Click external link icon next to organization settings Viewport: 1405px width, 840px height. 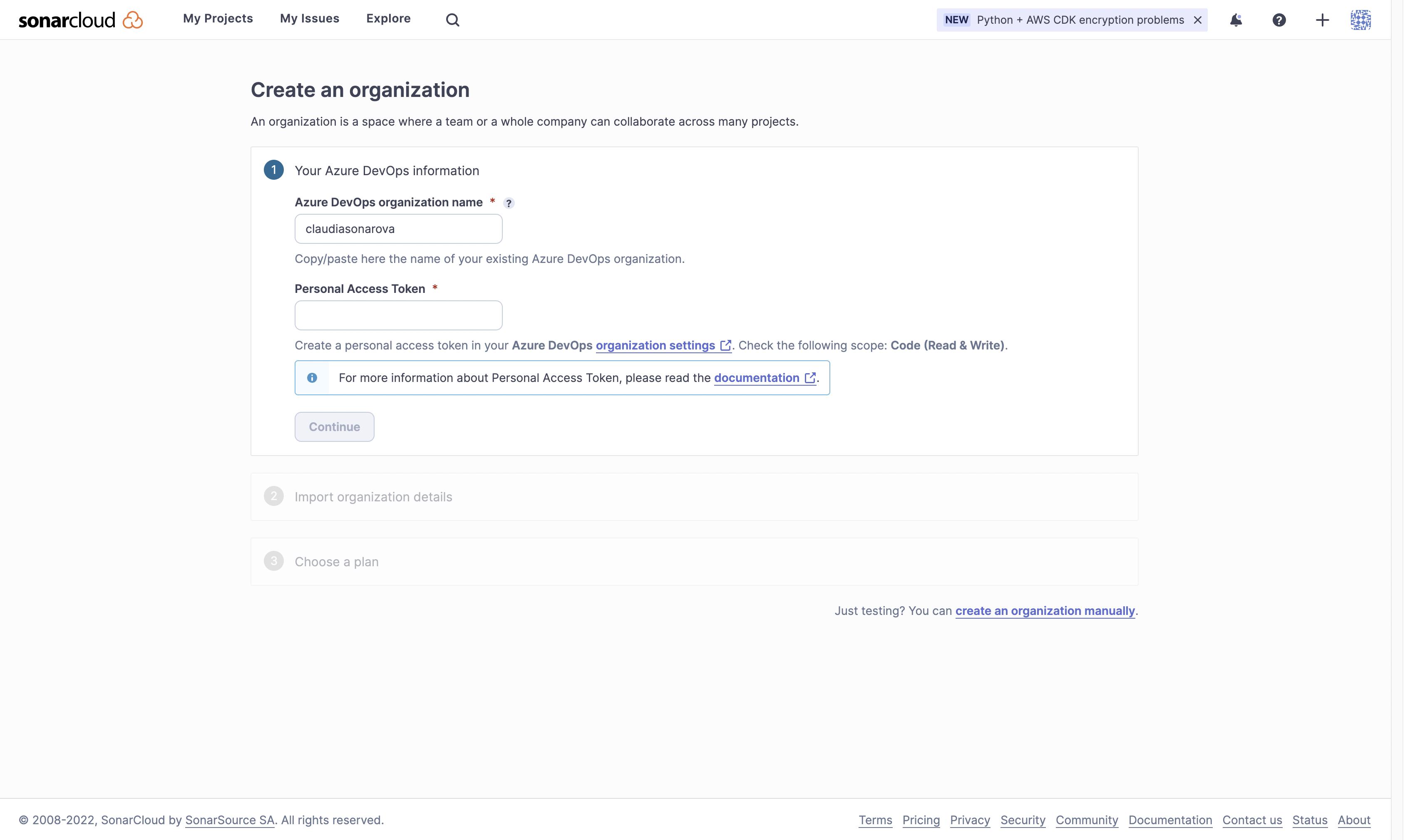(x=725, y=345)
